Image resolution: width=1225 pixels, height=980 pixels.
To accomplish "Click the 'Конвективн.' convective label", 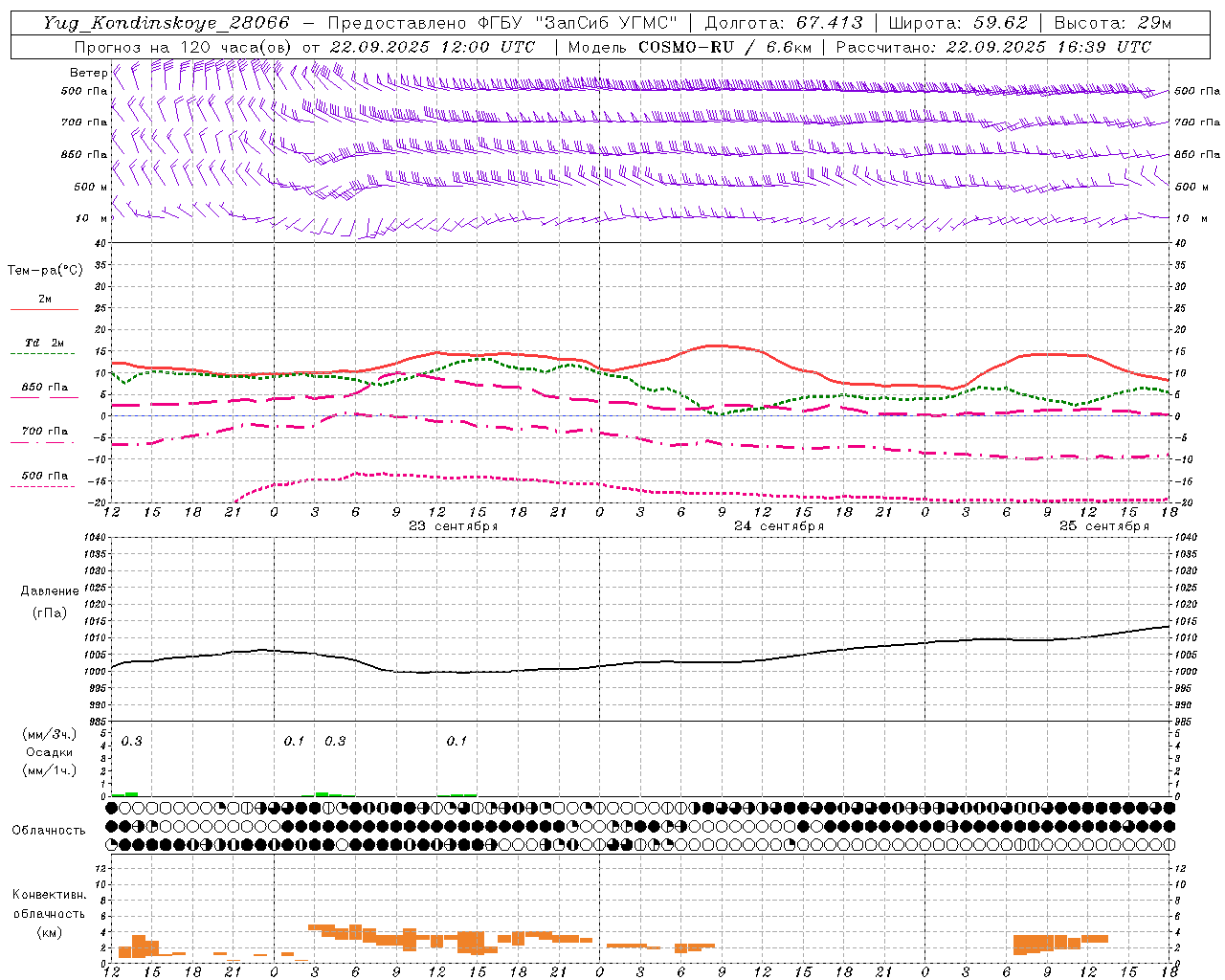I will point(50,895).
